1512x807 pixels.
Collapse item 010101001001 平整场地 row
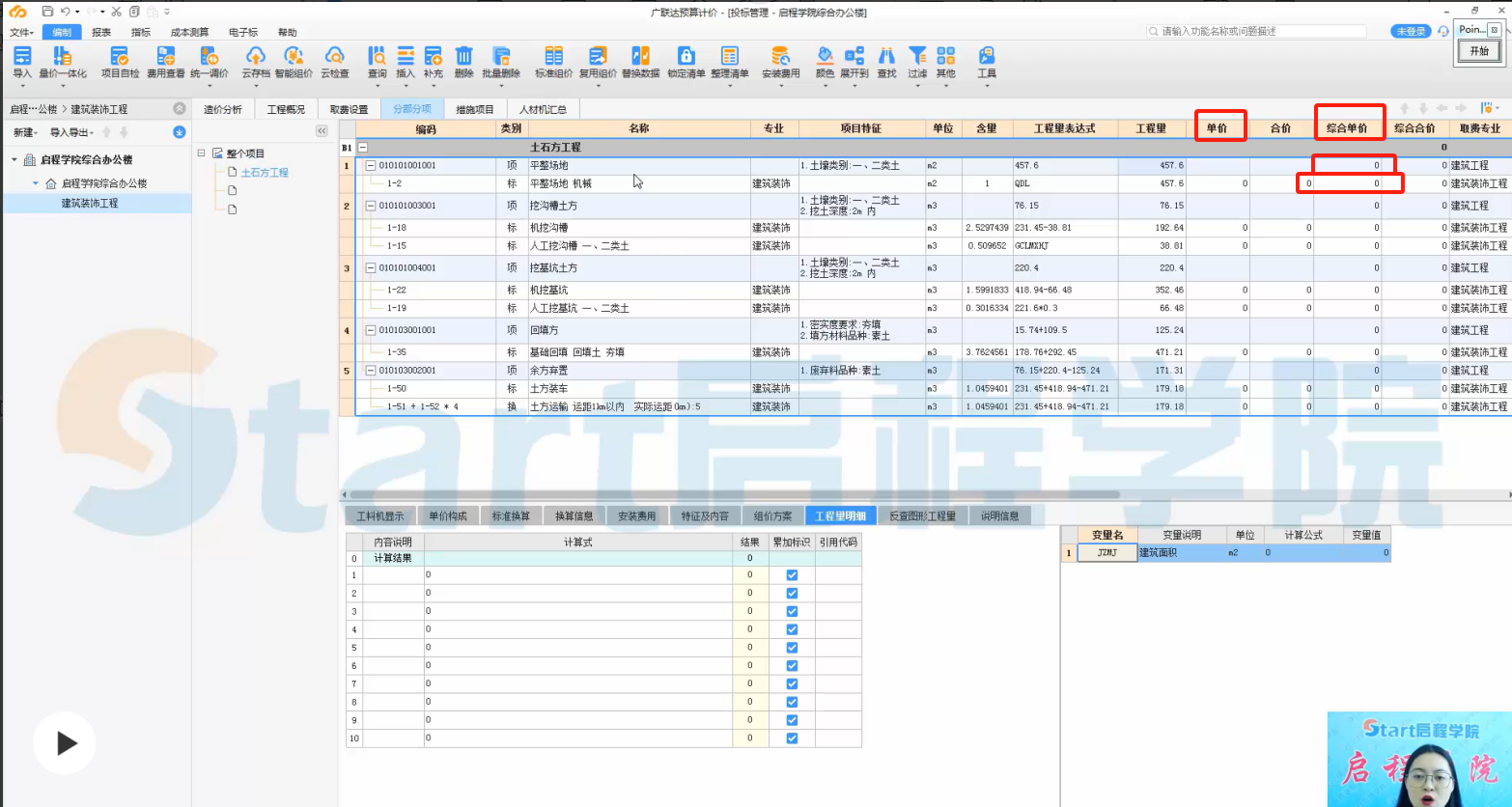click(x=371, y=165)
